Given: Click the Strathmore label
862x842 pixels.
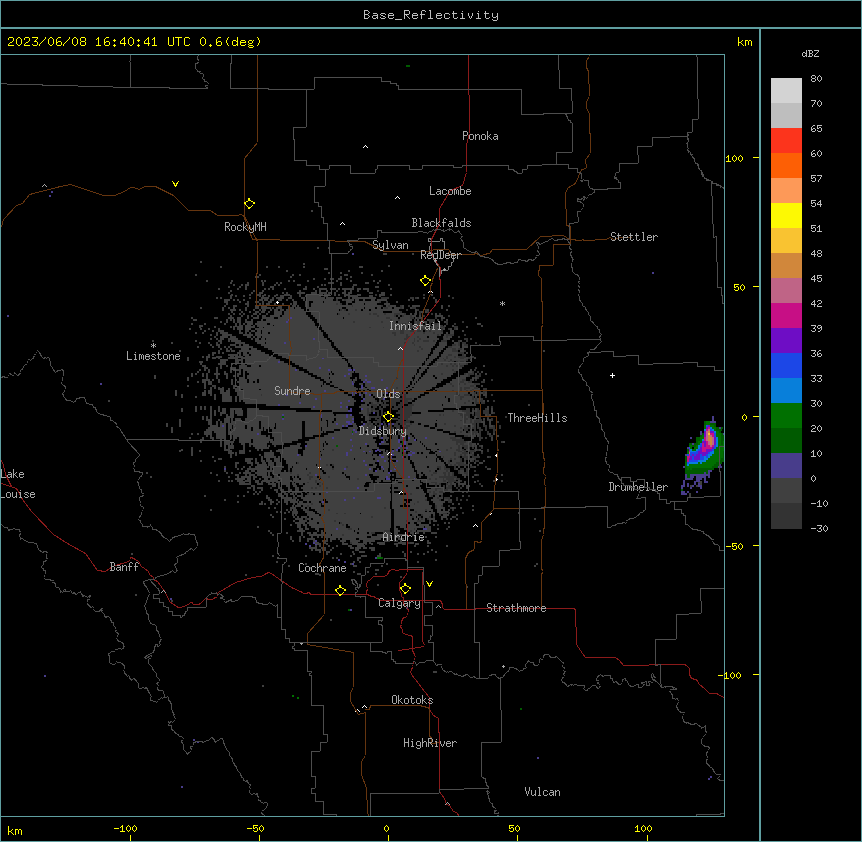Looking at the screenshot, I should tap(516, 608).
